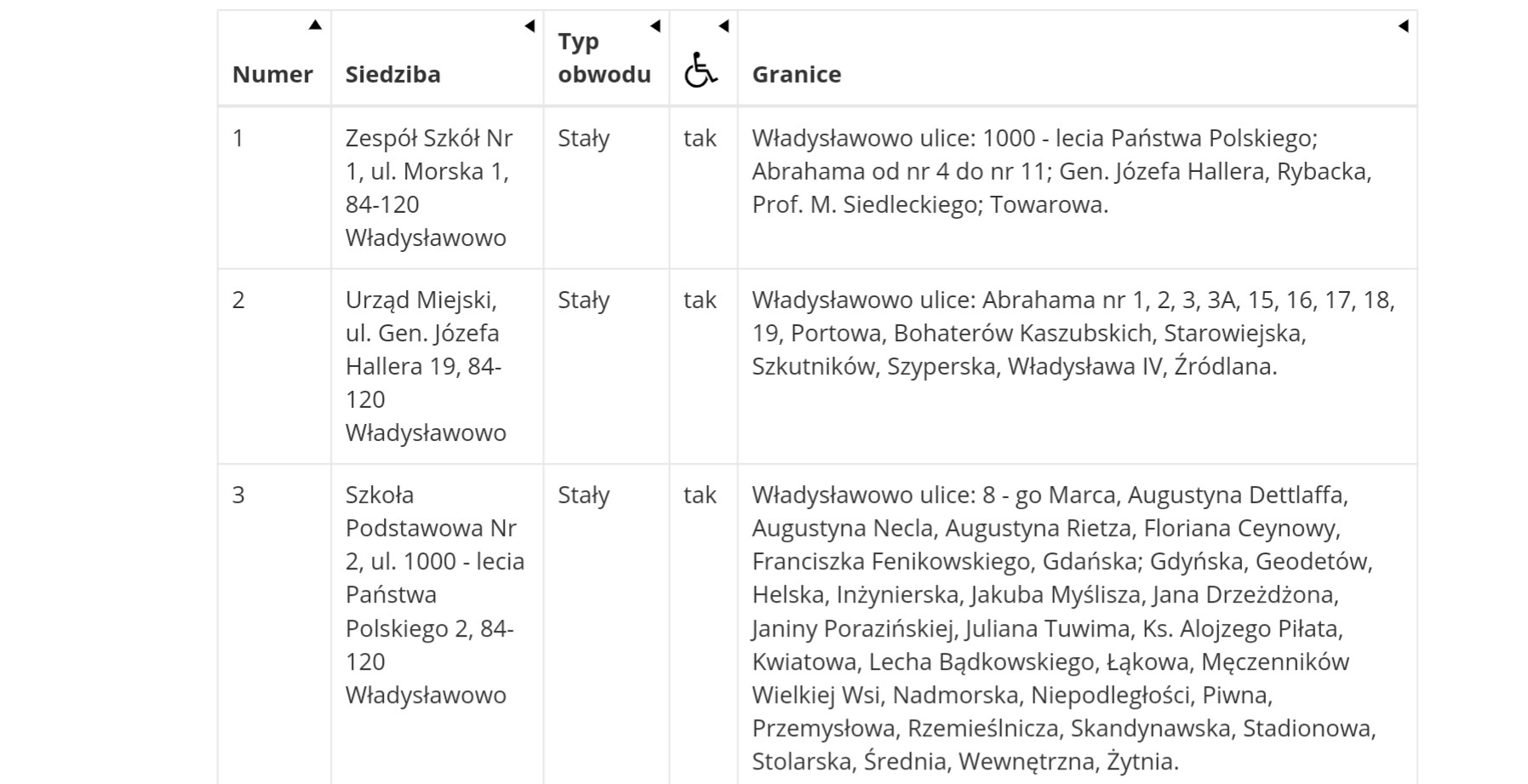Image resolution: width=1528 pixels, height=784 pixels.
Task: Sort table by the Siedziba header label
Action: coord(392,74)
